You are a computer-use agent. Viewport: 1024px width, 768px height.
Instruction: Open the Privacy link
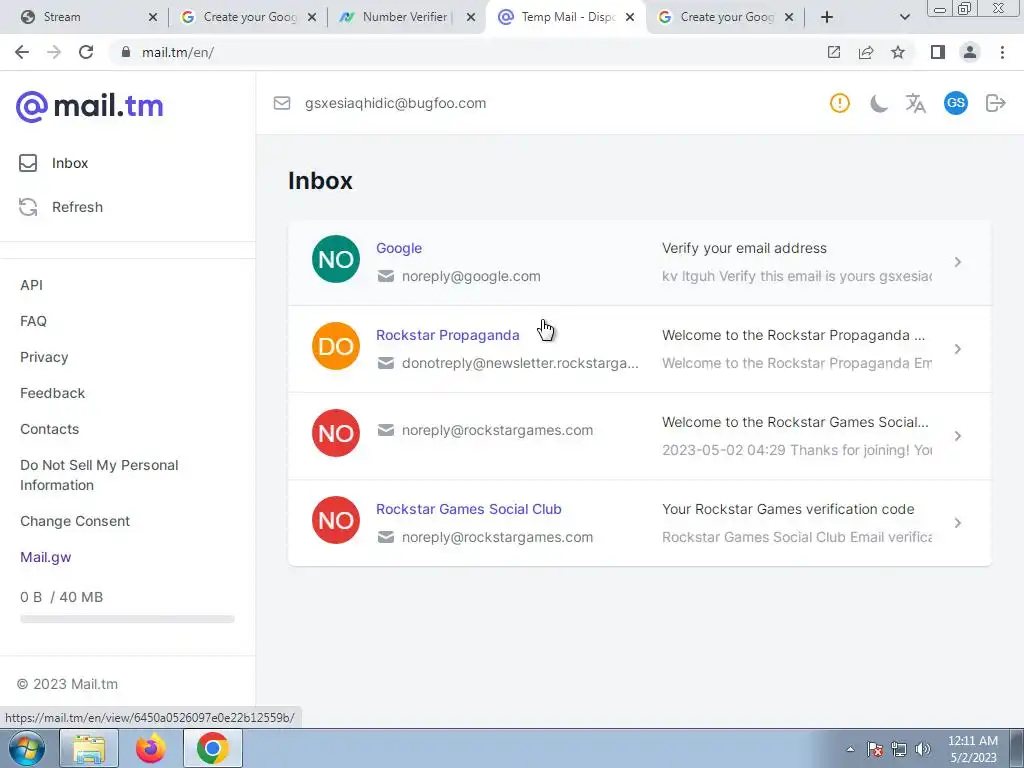[x=44, y=357]
